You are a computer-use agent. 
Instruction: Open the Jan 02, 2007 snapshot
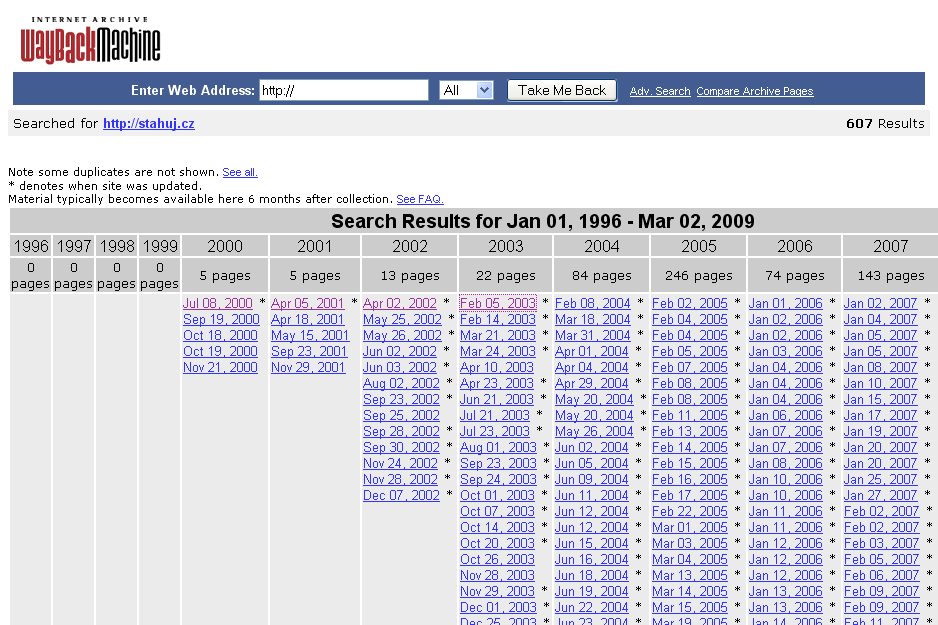[880, 303]
